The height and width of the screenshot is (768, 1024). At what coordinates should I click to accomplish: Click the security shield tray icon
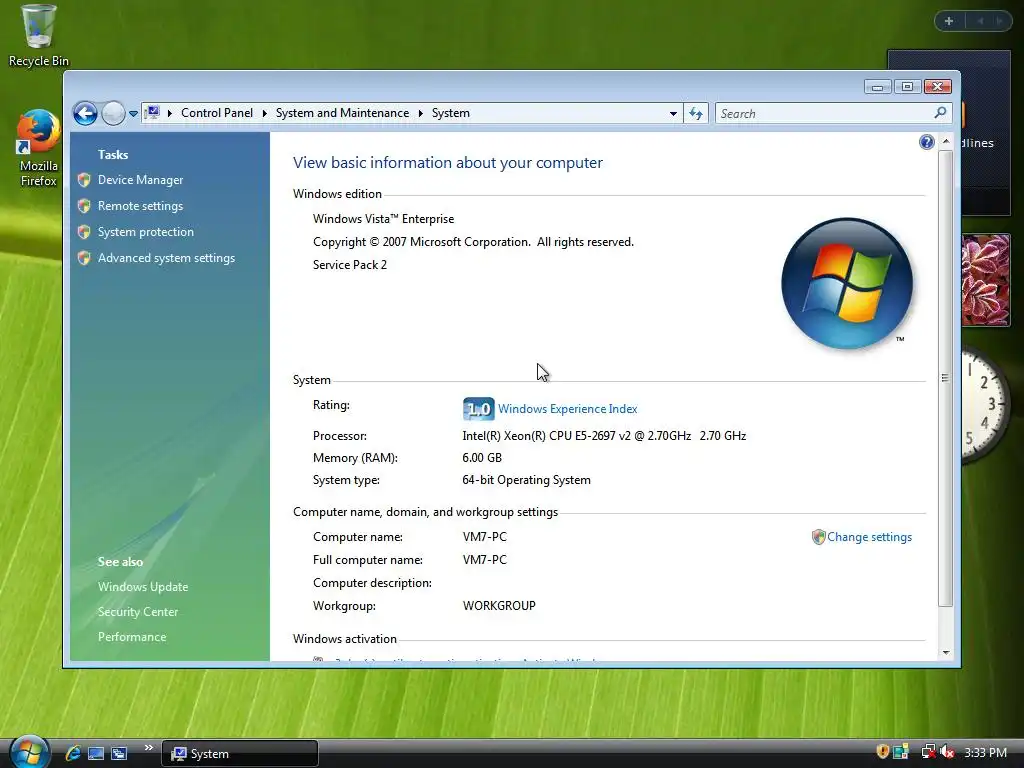[882, 752]
